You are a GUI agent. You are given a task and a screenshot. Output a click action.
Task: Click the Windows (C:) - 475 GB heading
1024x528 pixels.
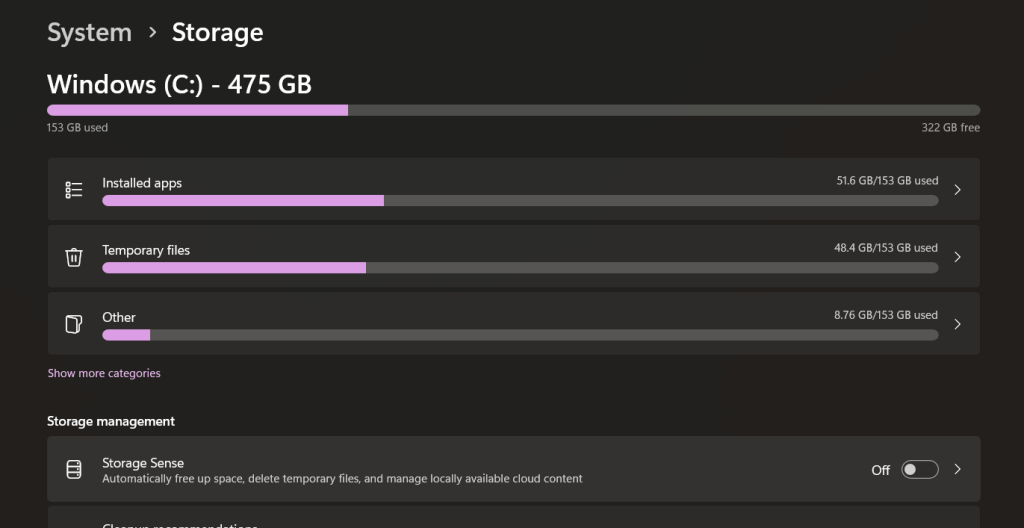point(179,84)
